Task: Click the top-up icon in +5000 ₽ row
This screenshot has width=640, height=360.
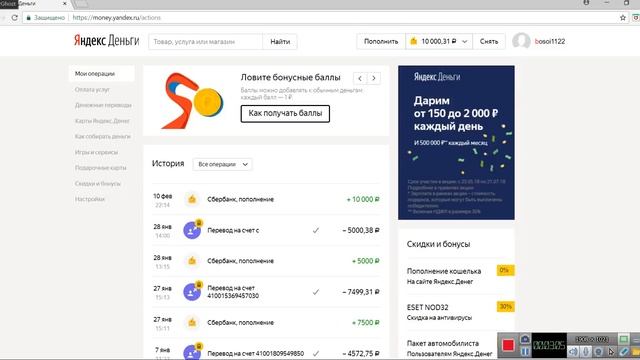Action: coord(192,261)
